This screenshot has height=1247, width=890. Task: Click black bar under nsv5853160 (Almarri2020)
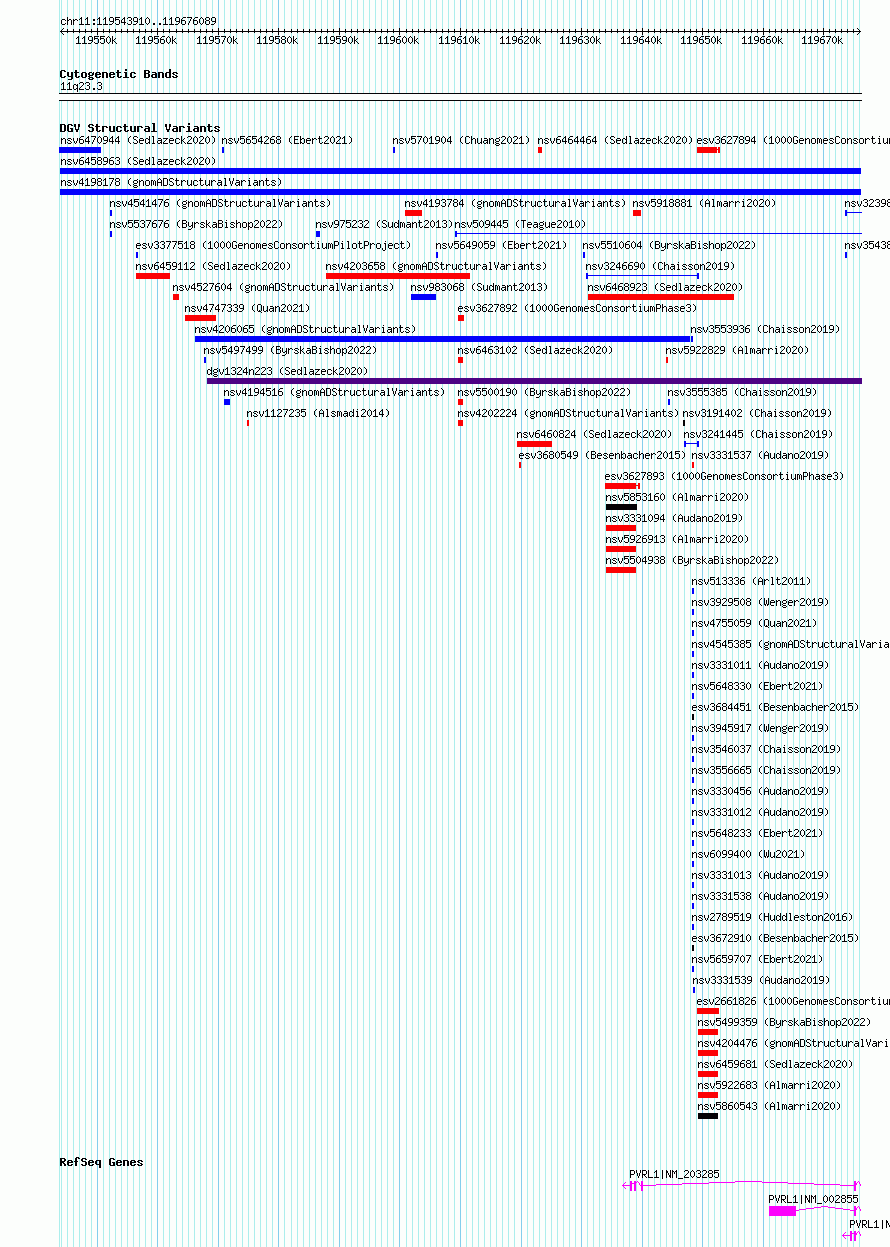click(621, 507)
